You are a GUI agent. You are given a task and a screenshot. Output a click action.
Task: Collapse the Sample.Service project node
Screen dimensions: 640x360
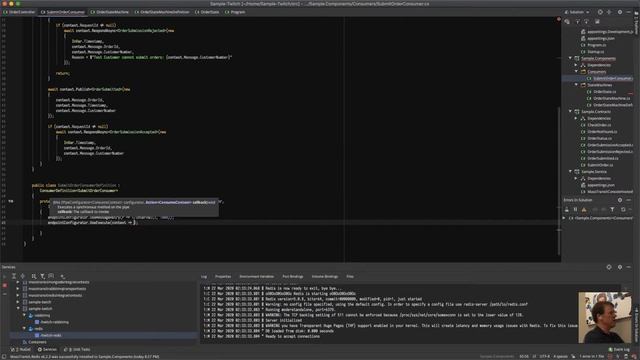(571, 172)
